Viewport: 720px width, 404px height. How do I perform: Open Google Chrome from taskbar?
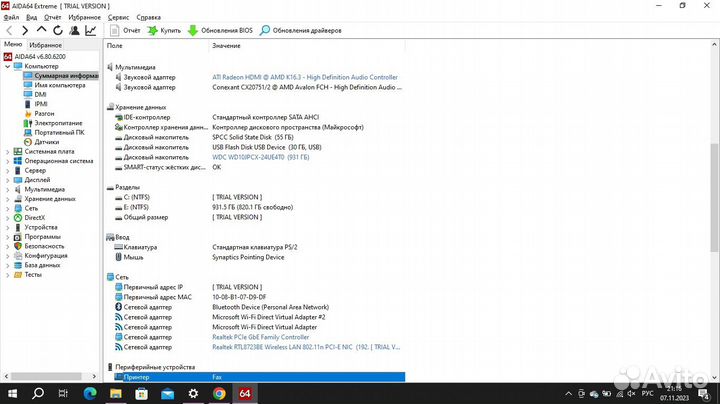(x=219, y=393)
